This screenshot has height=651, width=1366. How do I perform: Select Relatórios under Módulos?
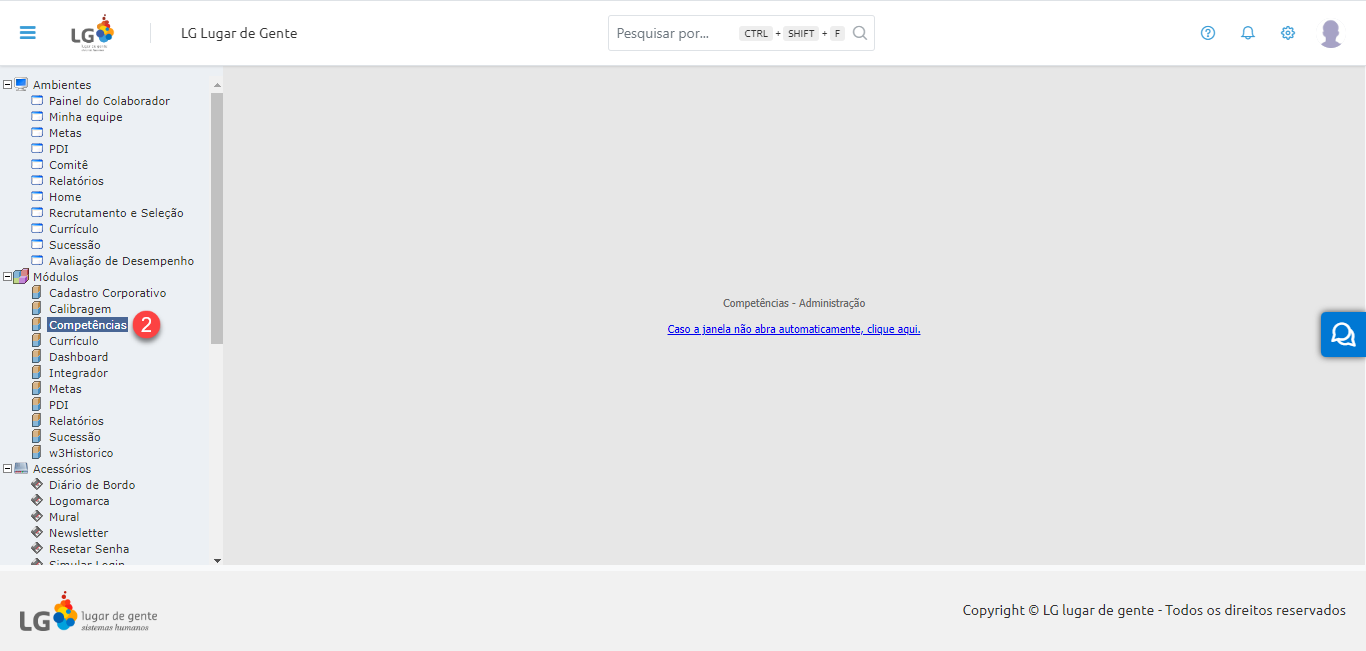pyautogui.click(x=76, y=421)
